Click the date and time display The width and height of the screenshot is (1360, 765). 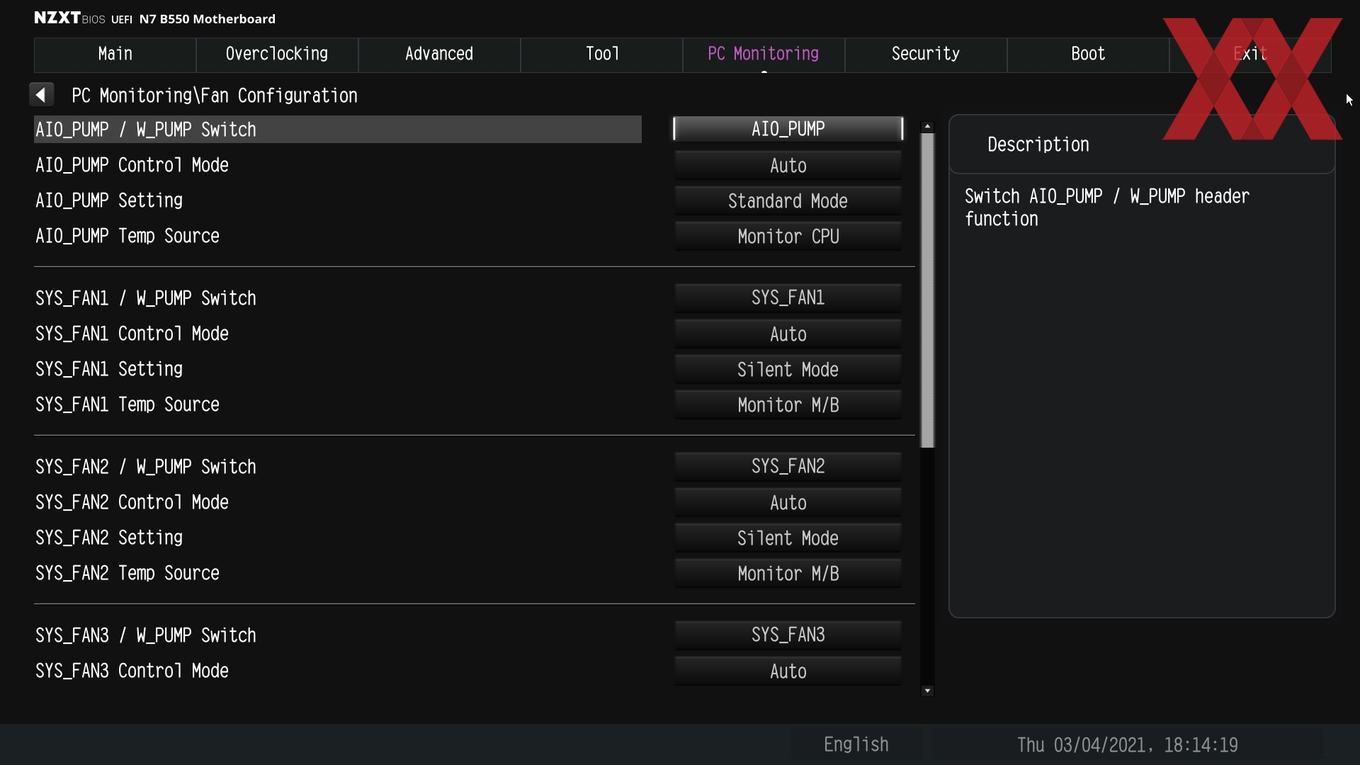tap(1127, 745)
